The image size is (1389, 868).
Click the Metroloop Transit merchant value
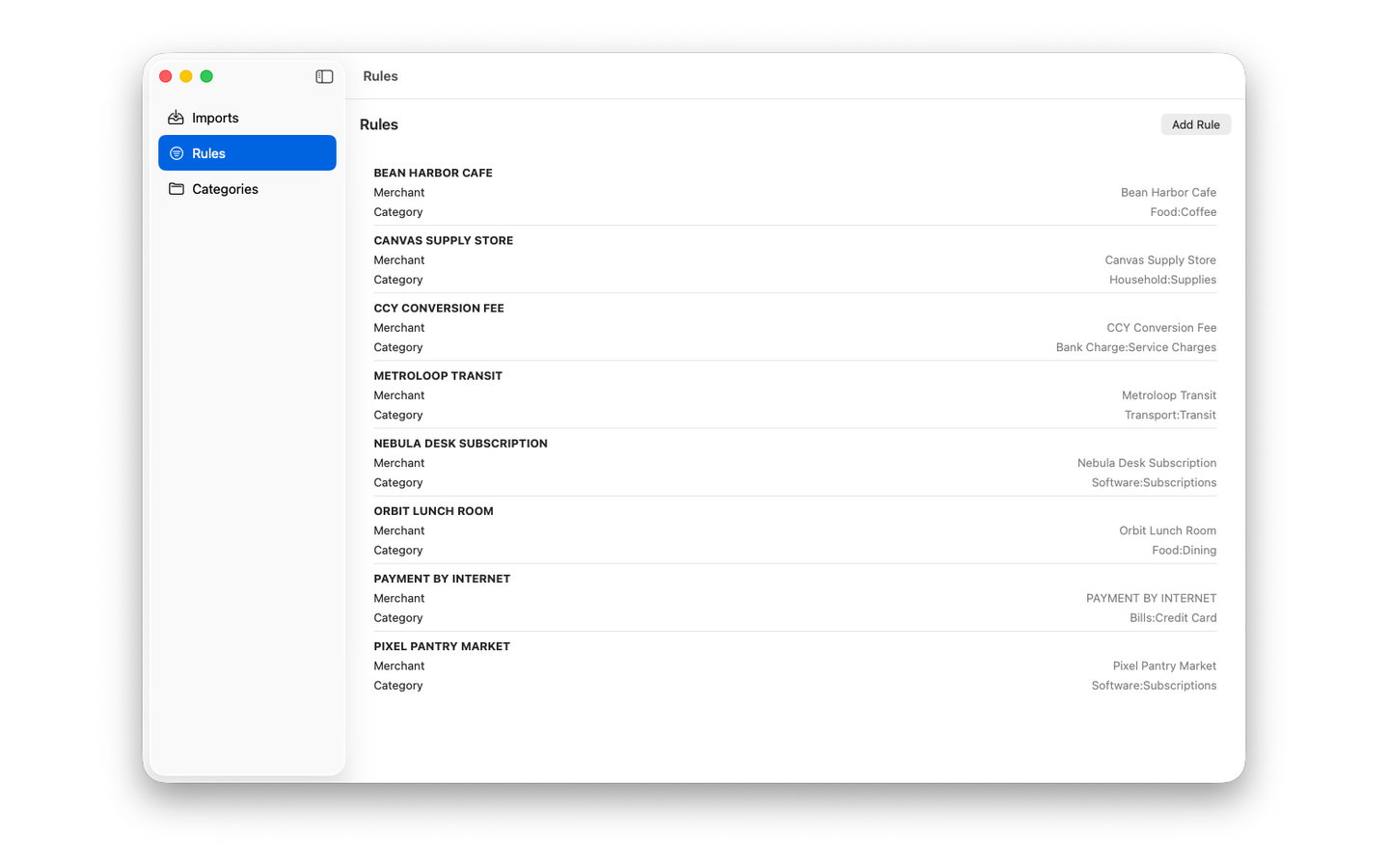coord(1169,395)
